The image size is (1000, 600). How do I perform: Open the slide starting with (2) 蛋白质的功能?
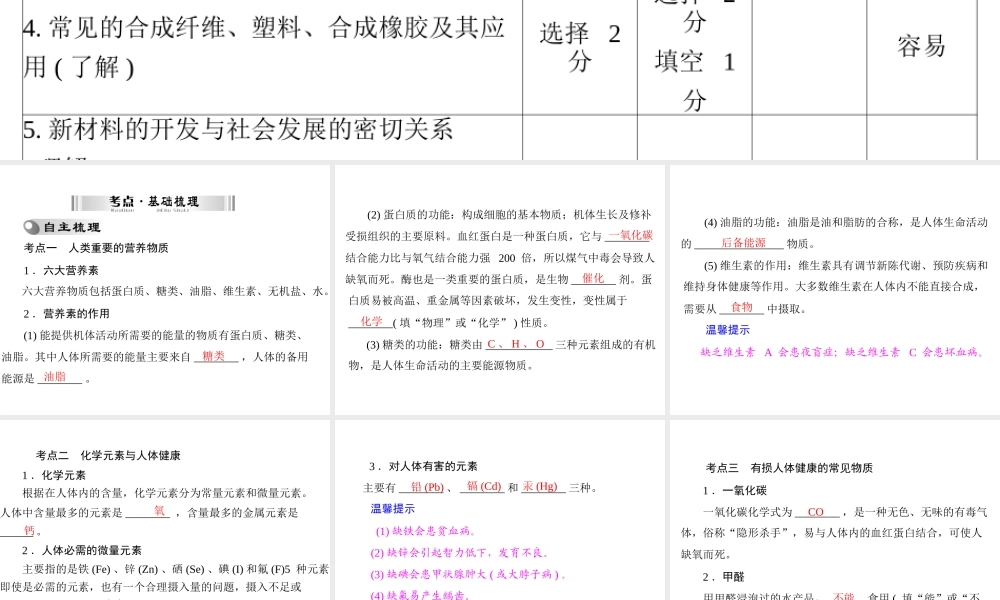pos(500,290)
